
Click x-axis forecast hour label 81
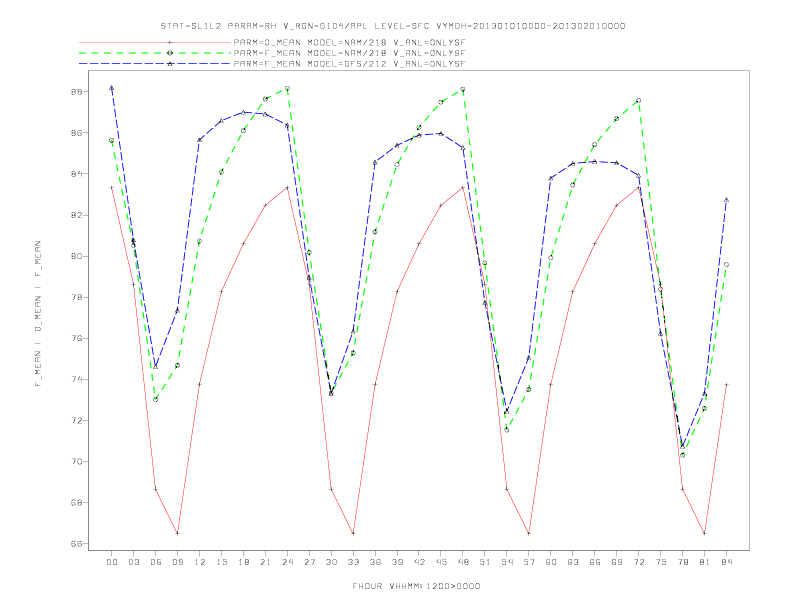pyautogui.click(x=705, y=562)
